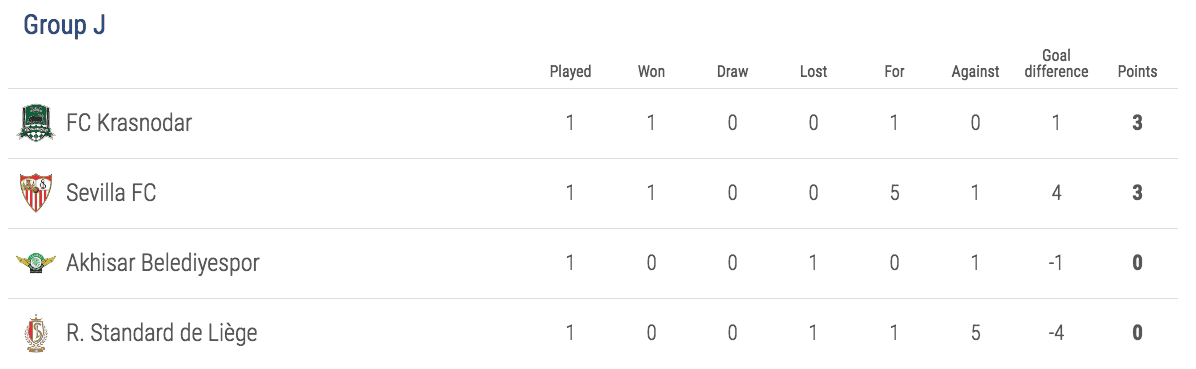Click the FC Krasnodar club crest
Viewport: 1196px width, 369px height.
36,123
